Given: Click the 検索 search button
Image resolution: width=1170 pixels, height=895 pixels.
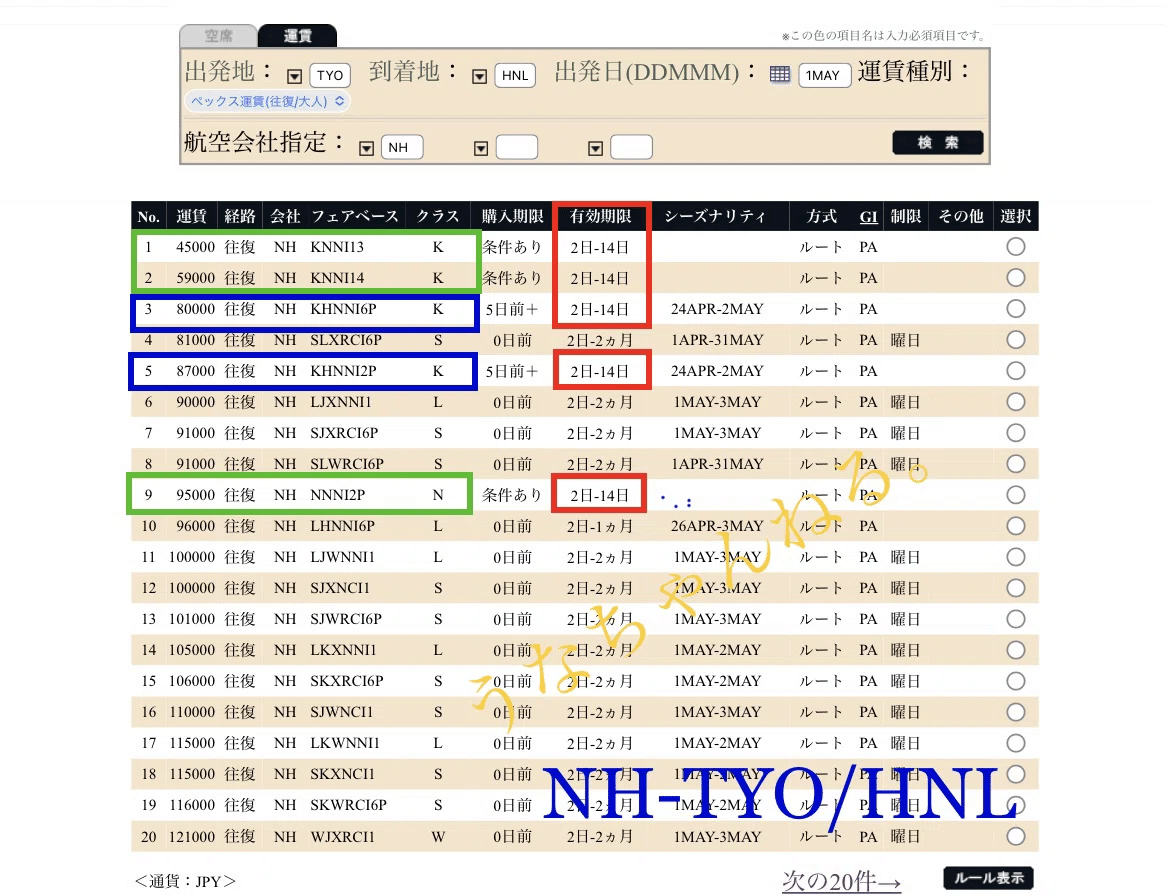Looking at the screenshot, I should coord(938,143).
